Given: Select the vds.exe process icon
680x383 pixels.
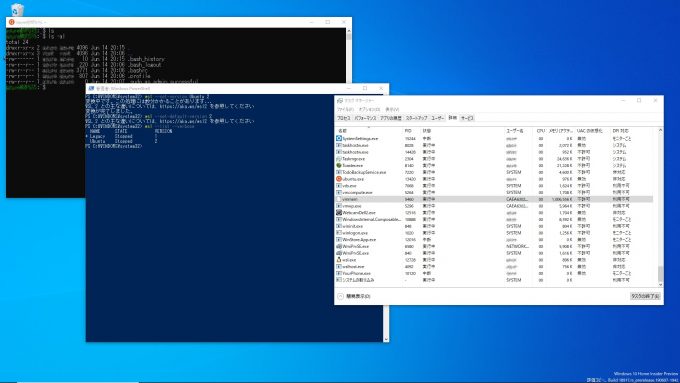Looking at the screenshot, I should (x=339, y=186).
